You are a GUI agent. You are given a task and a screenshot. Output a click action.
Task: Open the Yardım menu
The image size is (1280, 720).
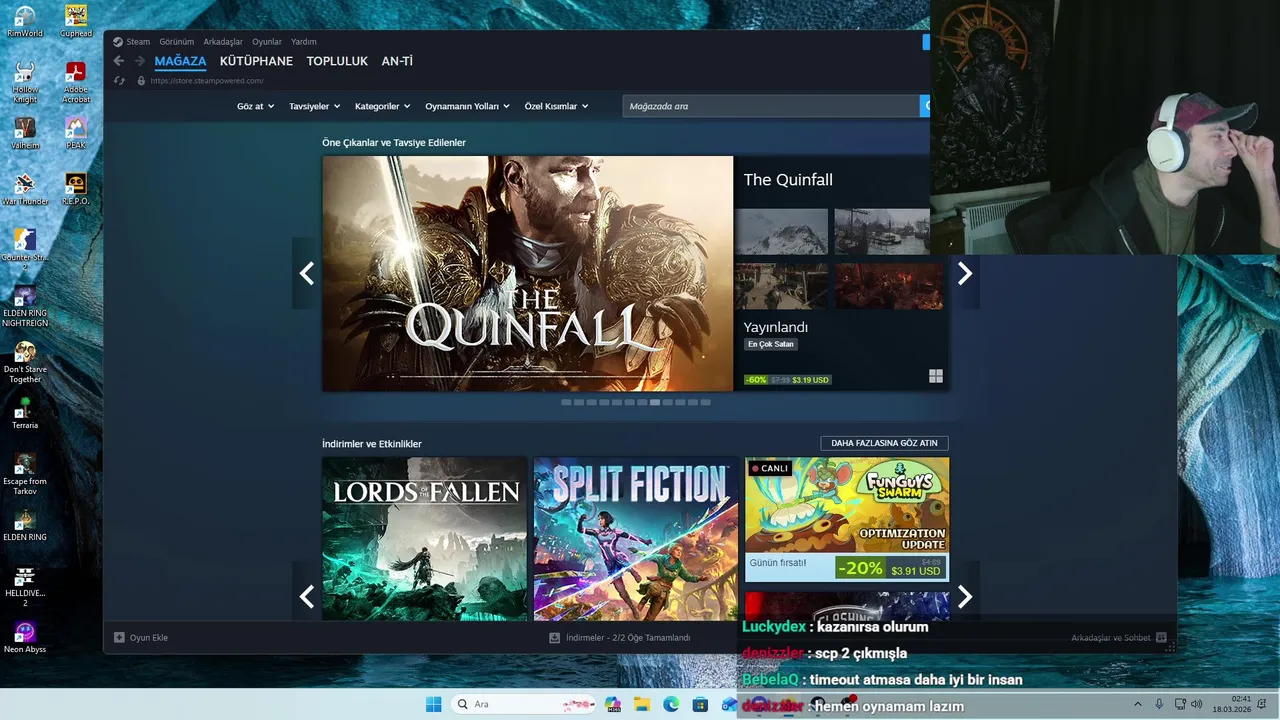click(303, 42)
